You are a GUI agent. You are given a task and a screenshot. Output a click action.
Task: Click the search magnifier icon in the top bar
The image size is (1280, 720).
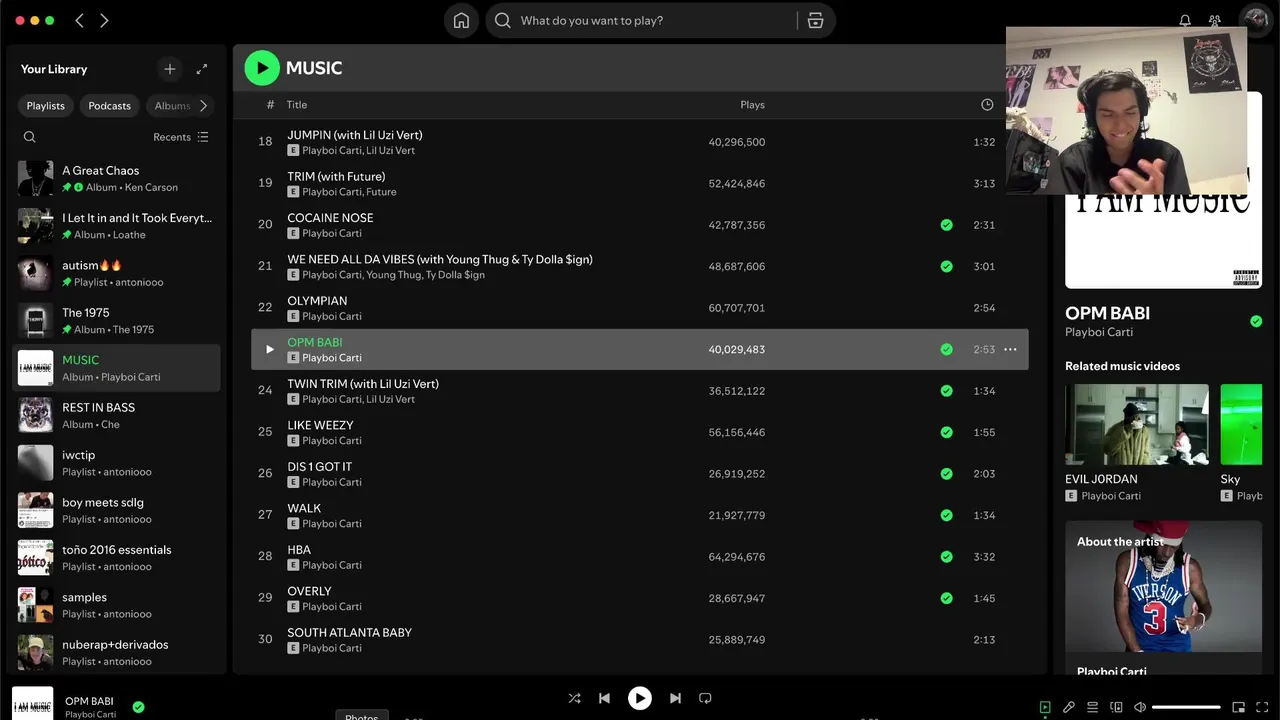[x=503, y=20]
